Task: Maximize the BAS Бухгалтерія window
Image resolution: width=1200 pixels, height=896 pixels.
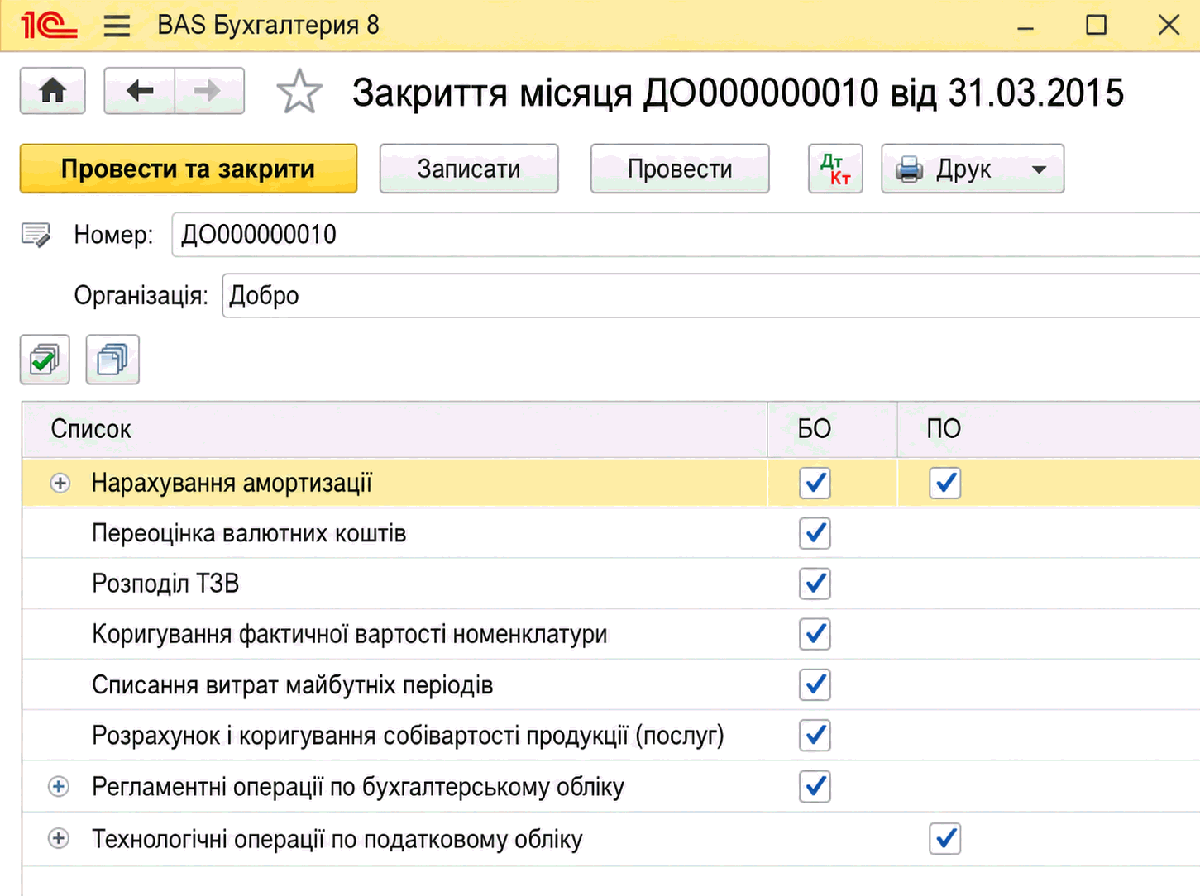Action: click(x=1096, y=25)
